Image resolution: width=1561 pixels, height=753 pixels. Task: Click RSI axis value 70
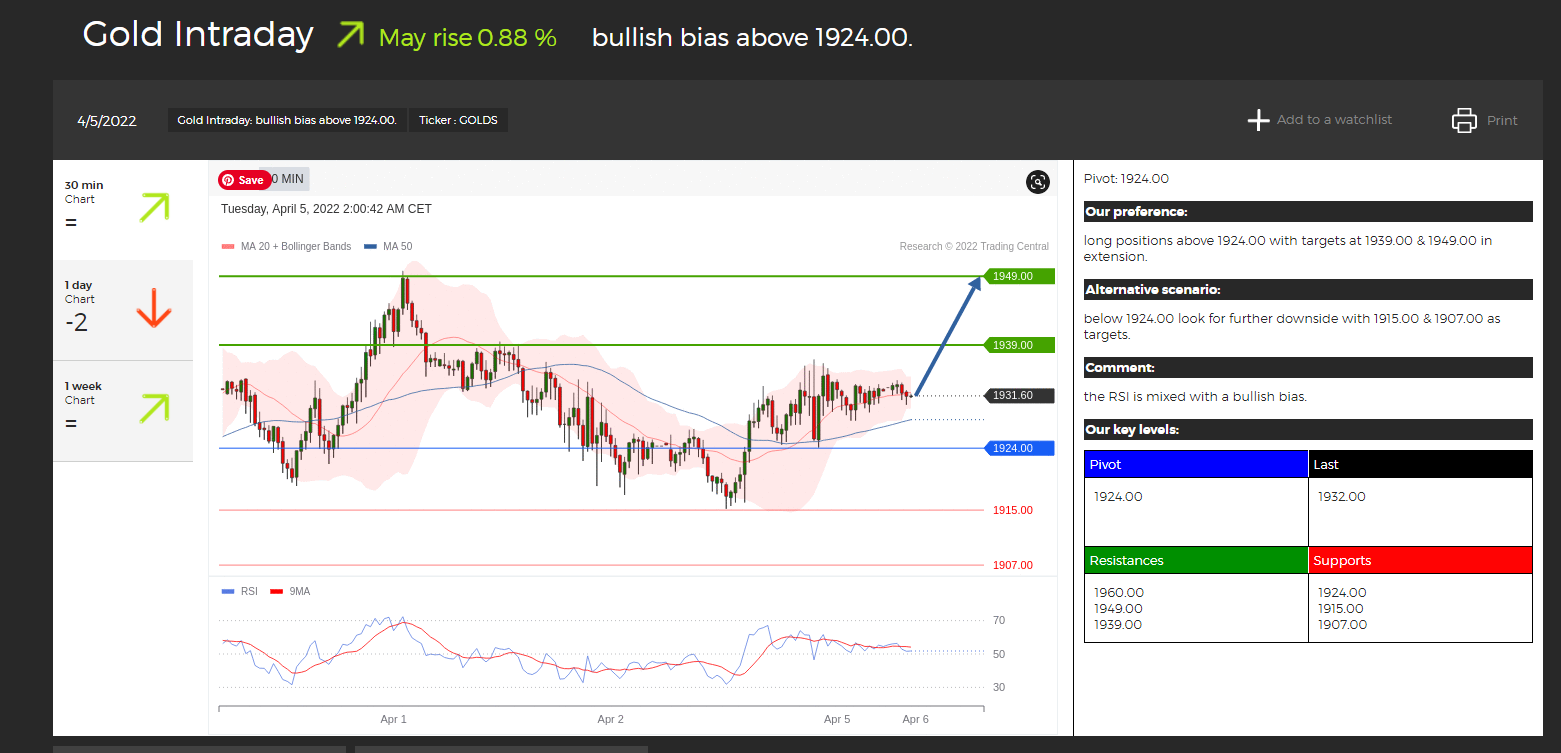tap(999, 620)
